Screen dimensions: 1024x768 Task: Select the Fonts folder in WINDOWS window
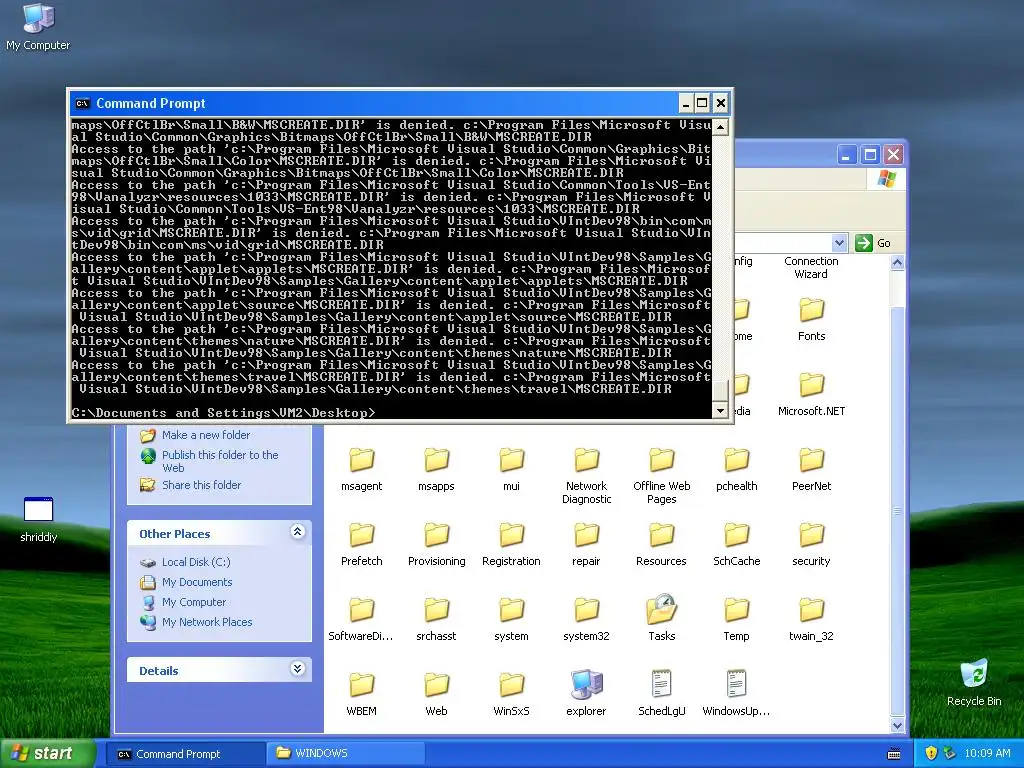(x=811, y=319)
